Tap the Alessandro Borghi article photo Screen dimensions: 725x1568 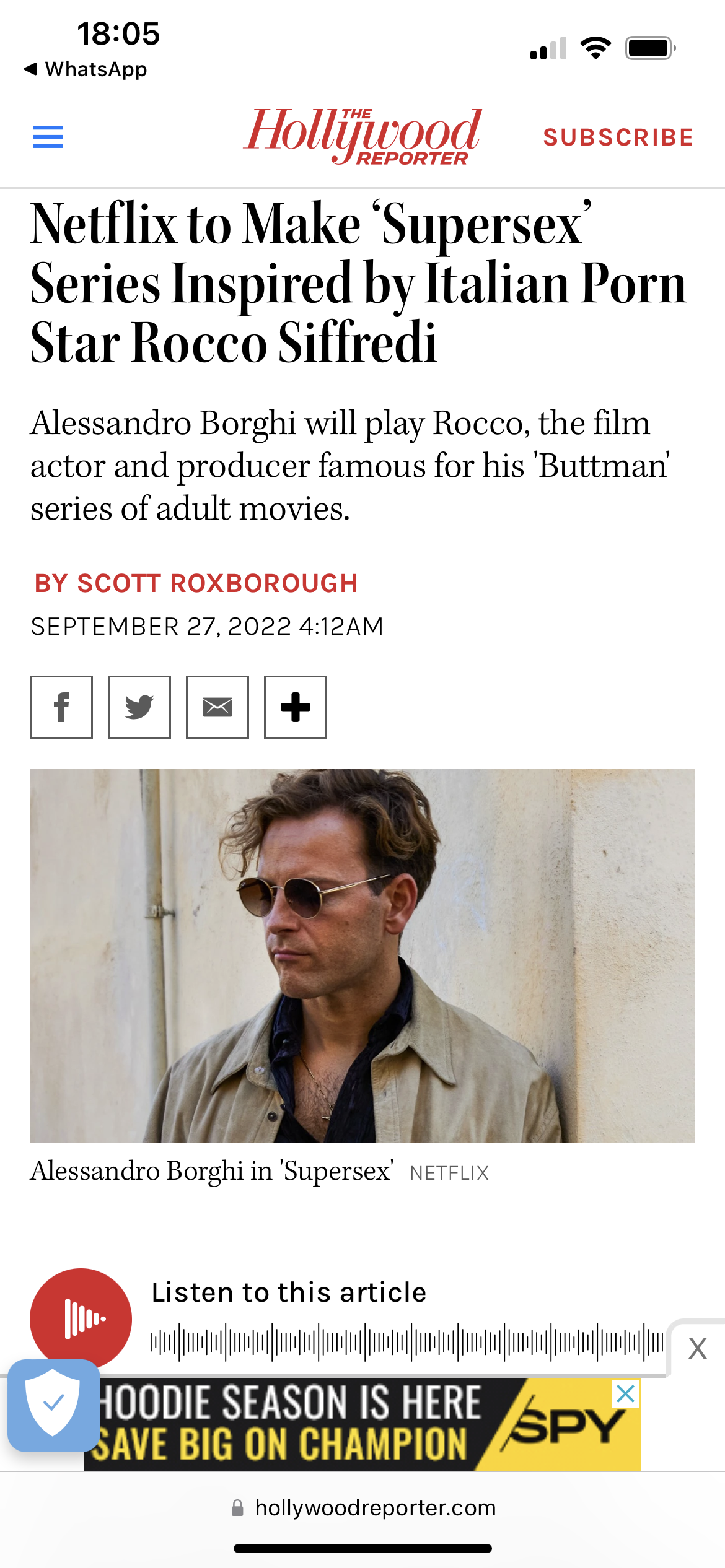pyautogui.click(x=362, y=956)
